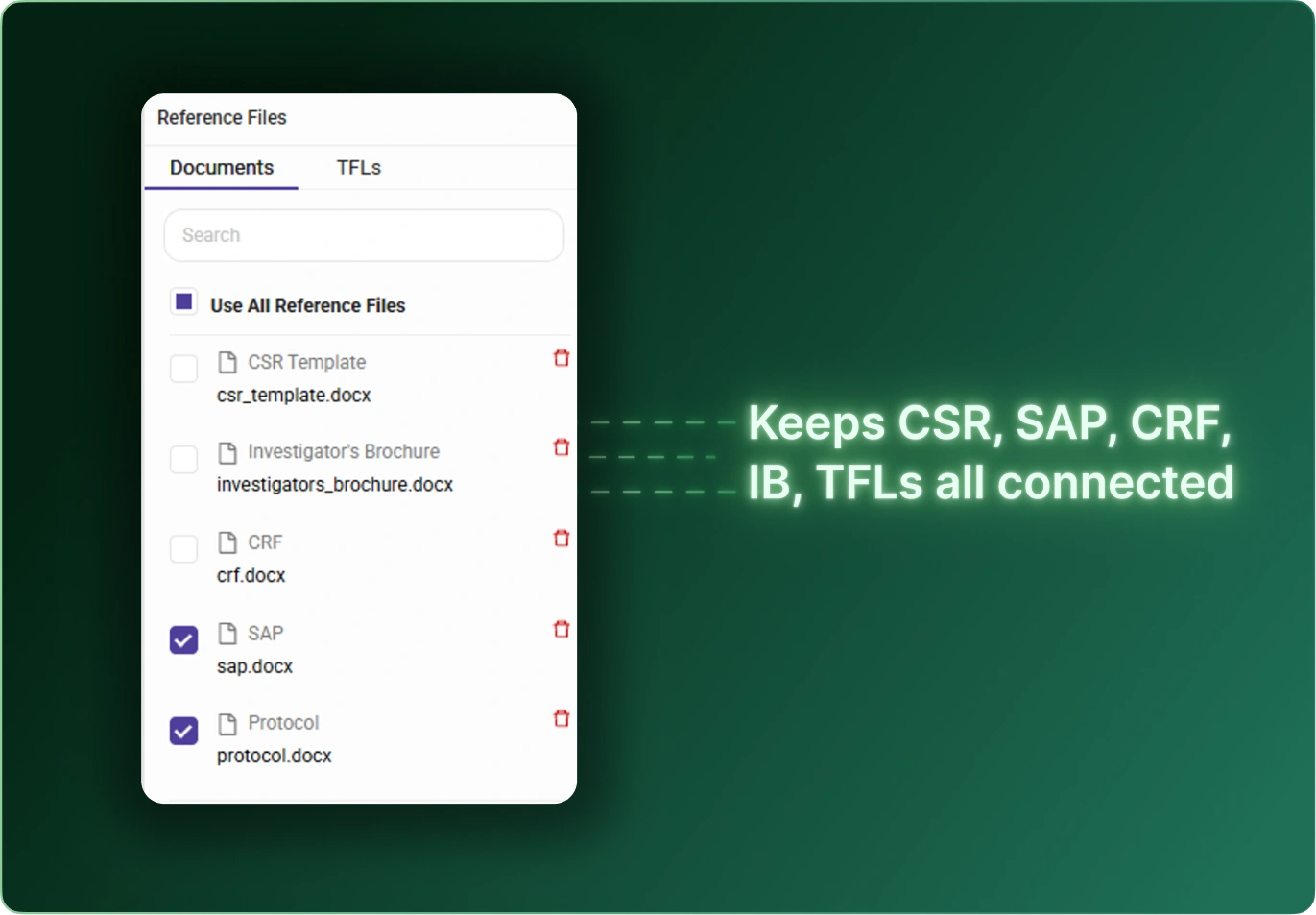Check the CSR Template checkbox
This screenshot has width=1316, height=915.
tap(184, 369)
